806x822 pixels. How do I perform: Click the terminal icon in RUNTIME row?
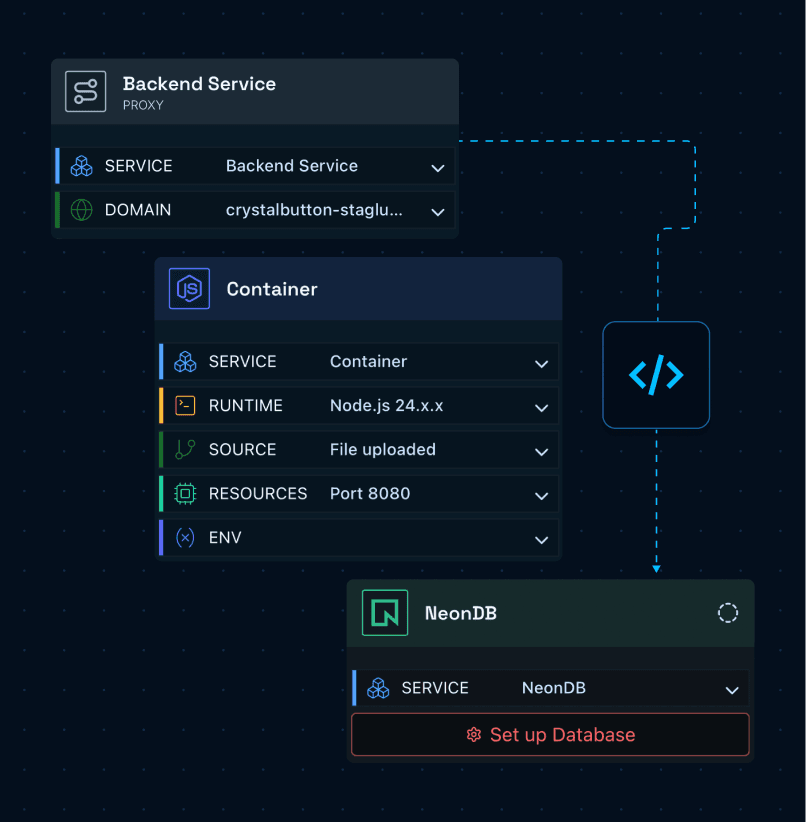click(185, 406)
